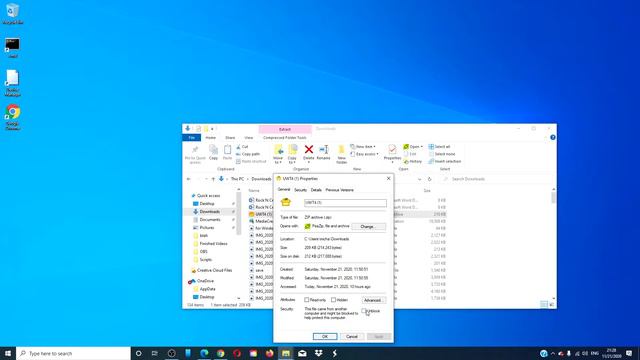
Task: Click the Explorer help question mark icon
Action: (553, 138)
